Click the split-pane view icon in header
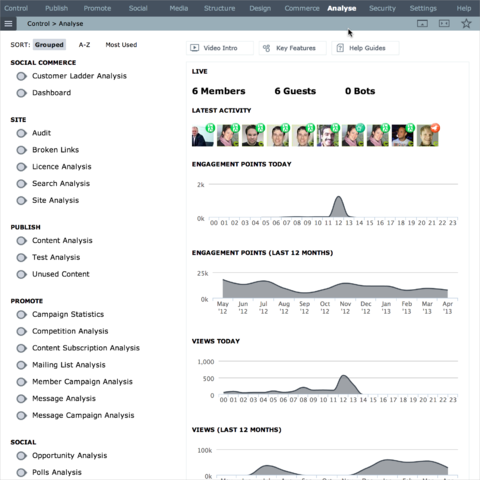480x480 pixels. (444, 24)
